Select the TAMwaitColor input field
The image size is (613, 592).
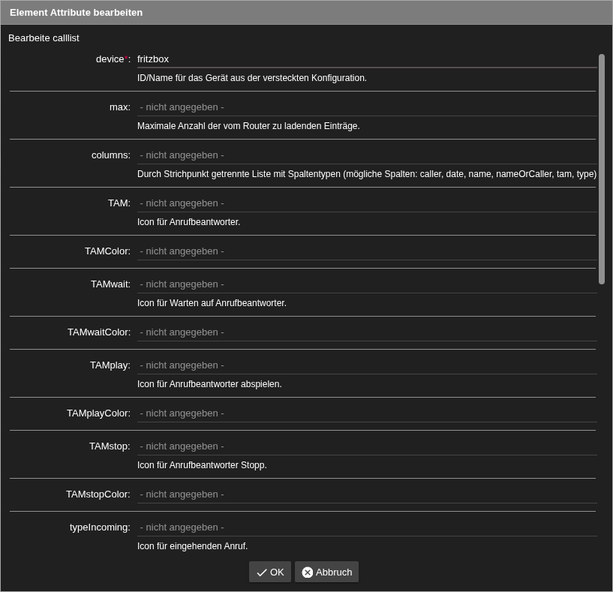pyautogui.click(x=367, y=332)
